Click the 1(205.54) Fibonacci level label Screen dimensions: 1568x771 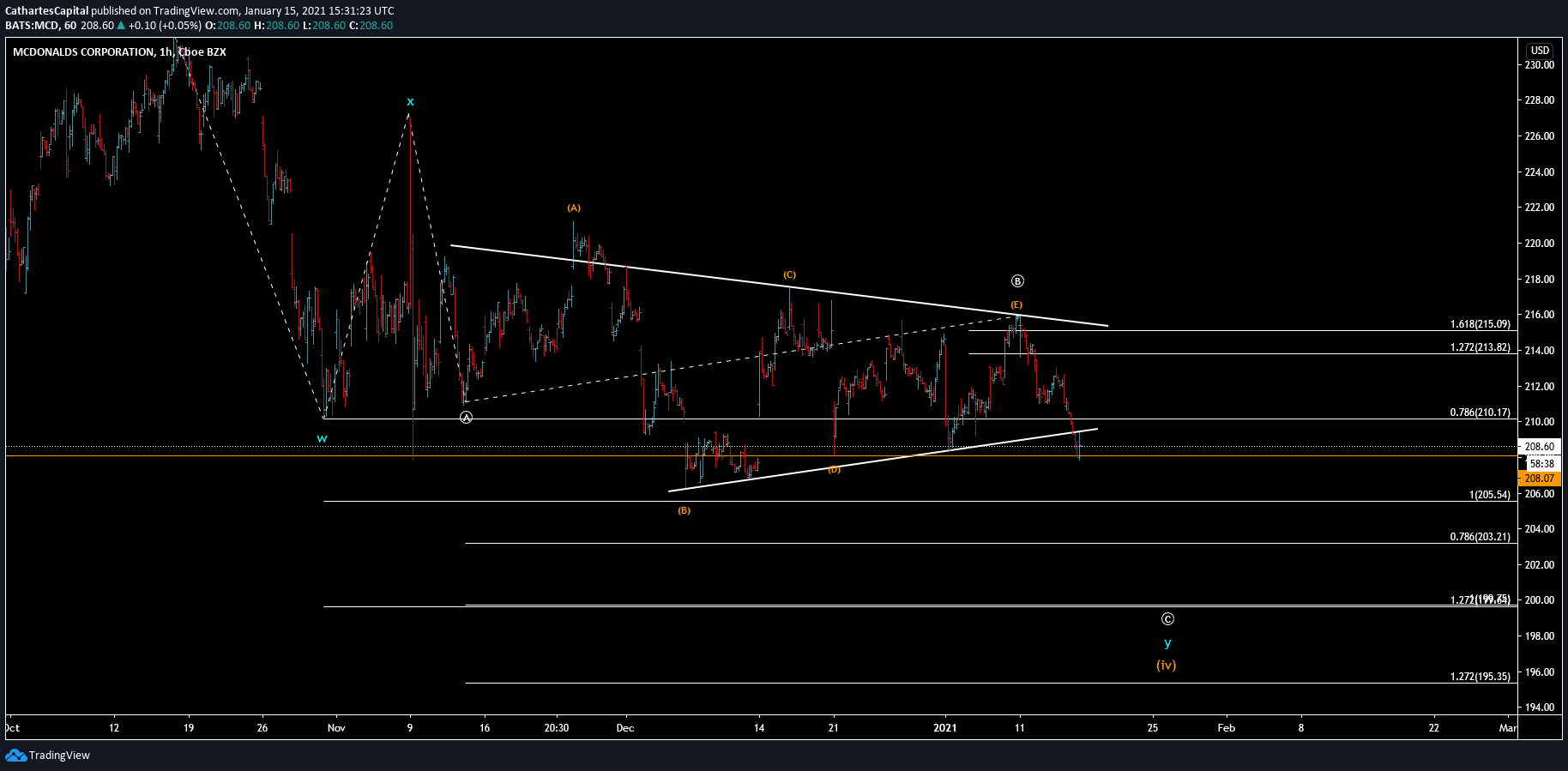coord(1490,496)
